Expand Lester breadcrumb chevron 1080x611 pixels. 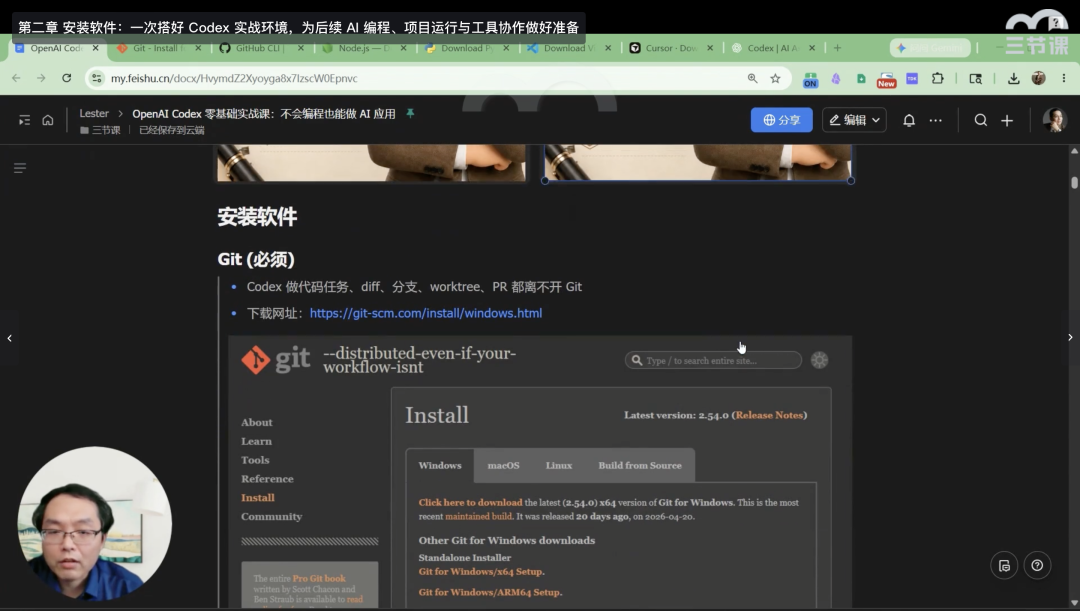click(x=121, y=114)
